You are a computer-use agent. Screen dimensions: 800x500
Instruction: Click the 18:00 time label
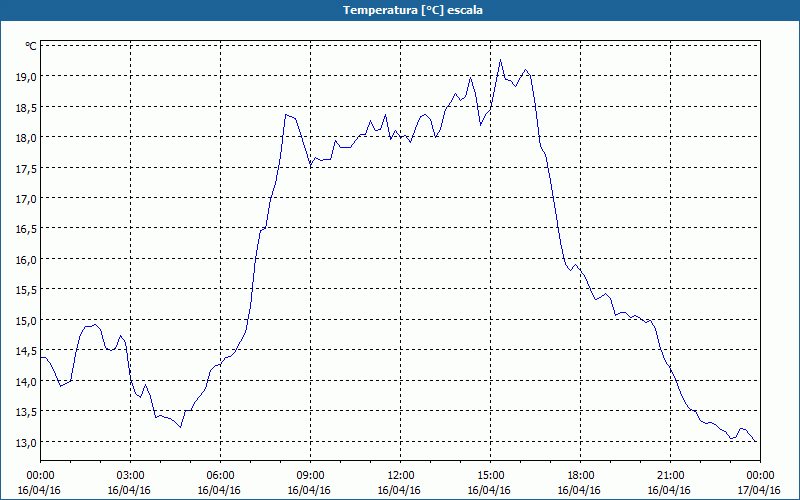tap(581, 476)
